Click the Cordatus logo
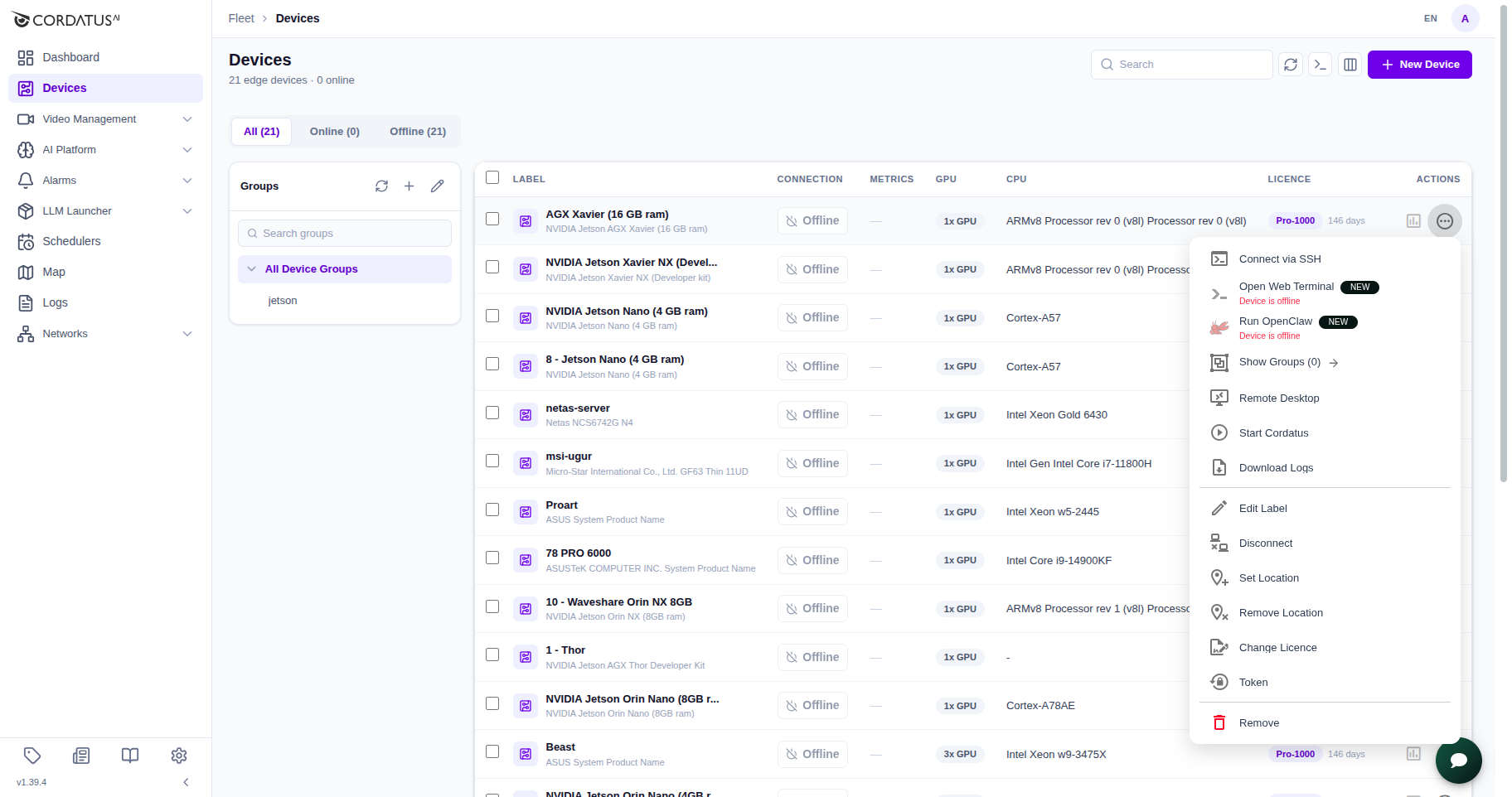 click(66, 20)
